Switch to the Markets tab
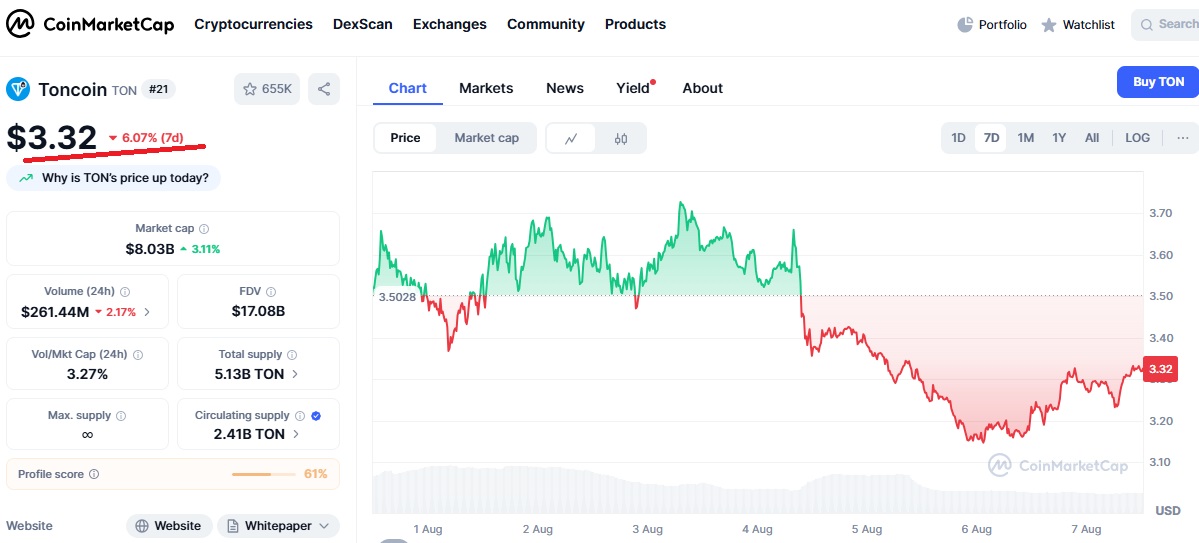Screen dimensions: 1199x543 486,89
